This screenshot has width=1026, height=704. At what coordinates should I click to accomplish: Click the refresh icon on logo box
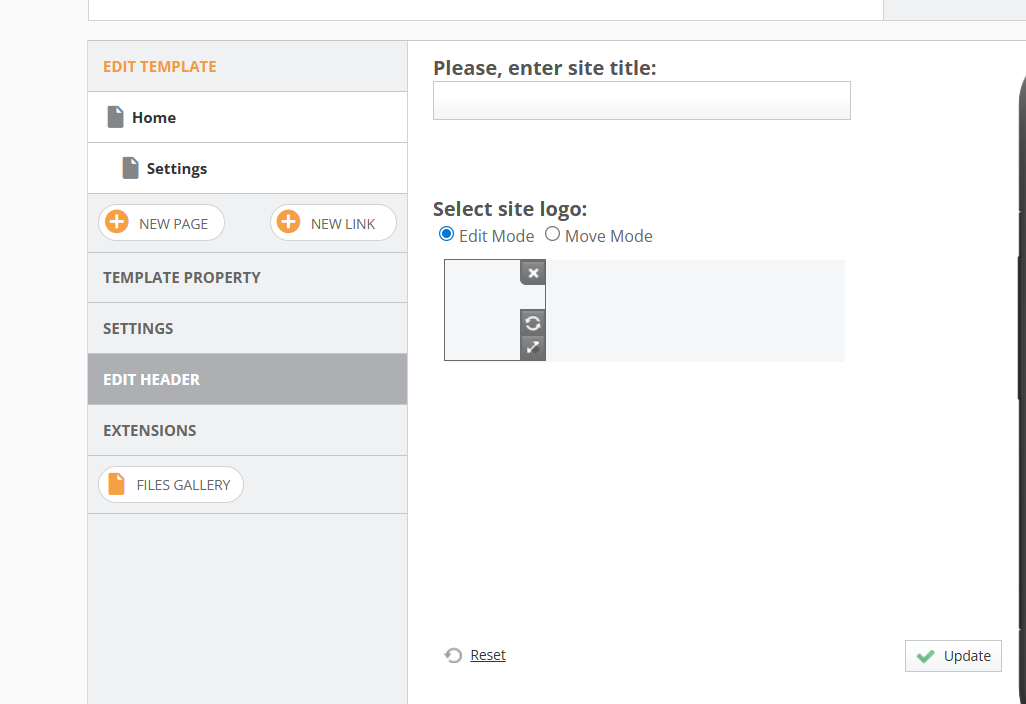(x=533, y=323)
